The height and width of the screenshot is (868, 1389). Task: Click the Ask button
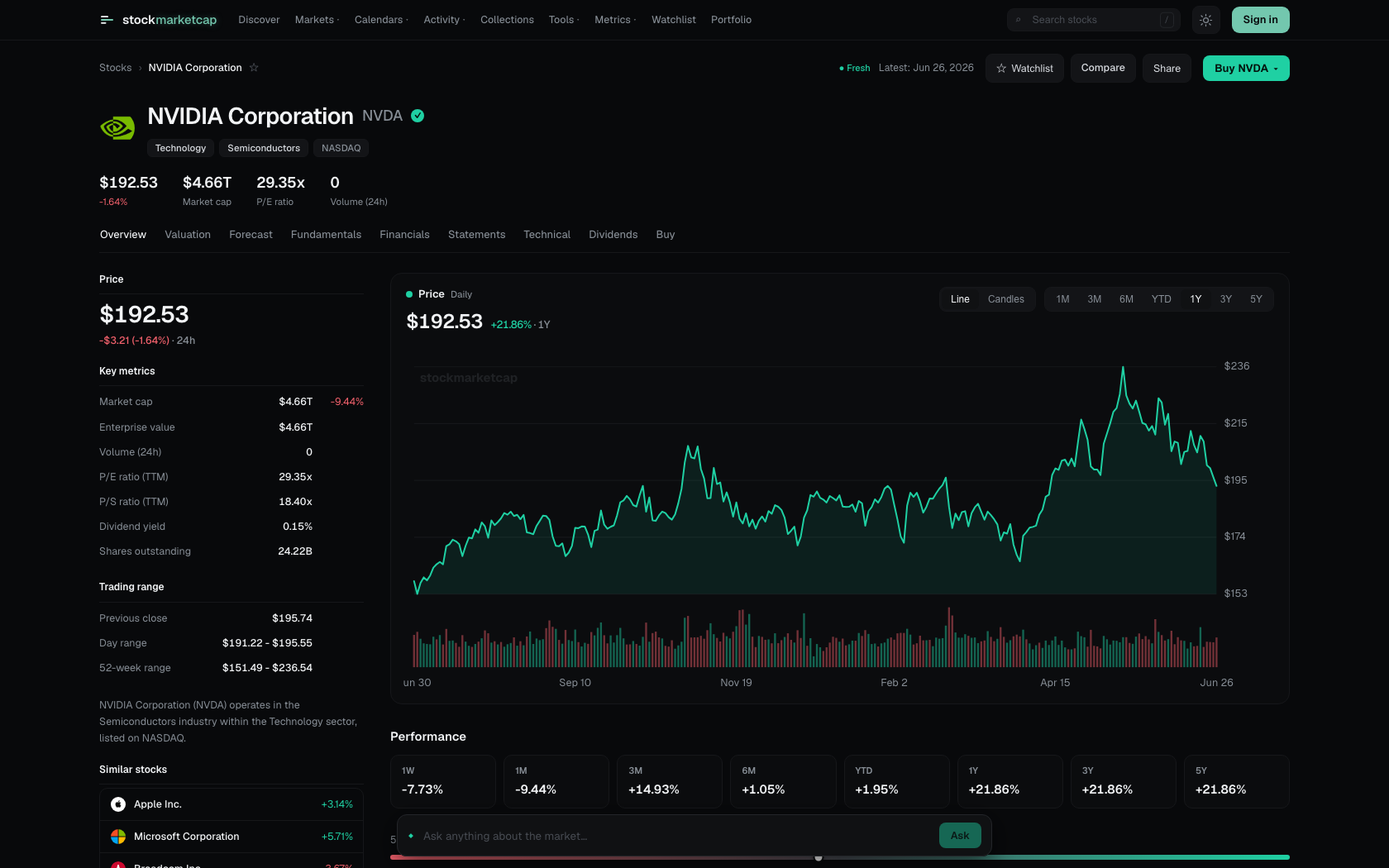tap(960, 836)
